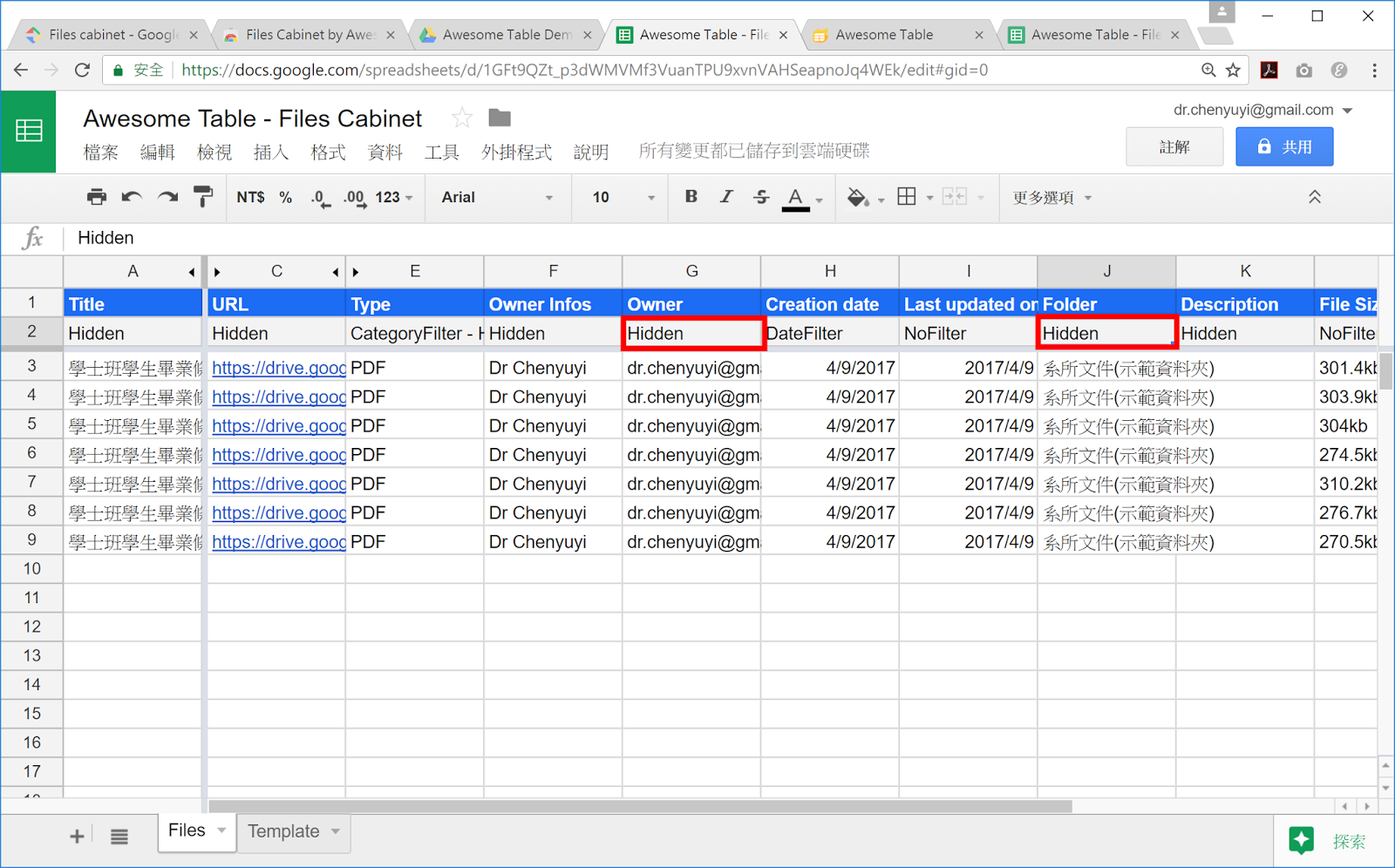Toggle italic formatting

725,197
